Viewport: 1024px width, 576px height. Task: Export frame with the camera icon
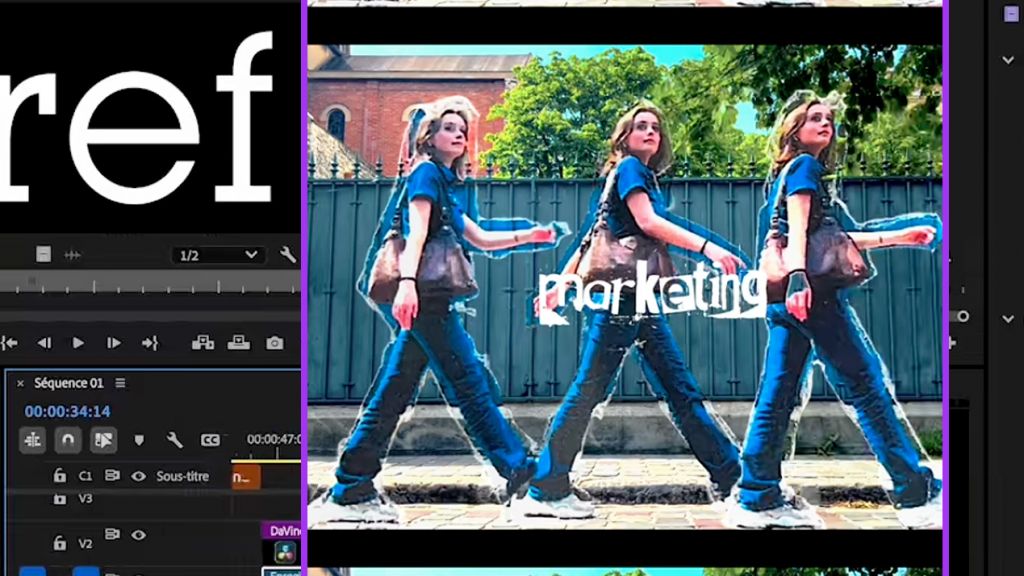274,343
